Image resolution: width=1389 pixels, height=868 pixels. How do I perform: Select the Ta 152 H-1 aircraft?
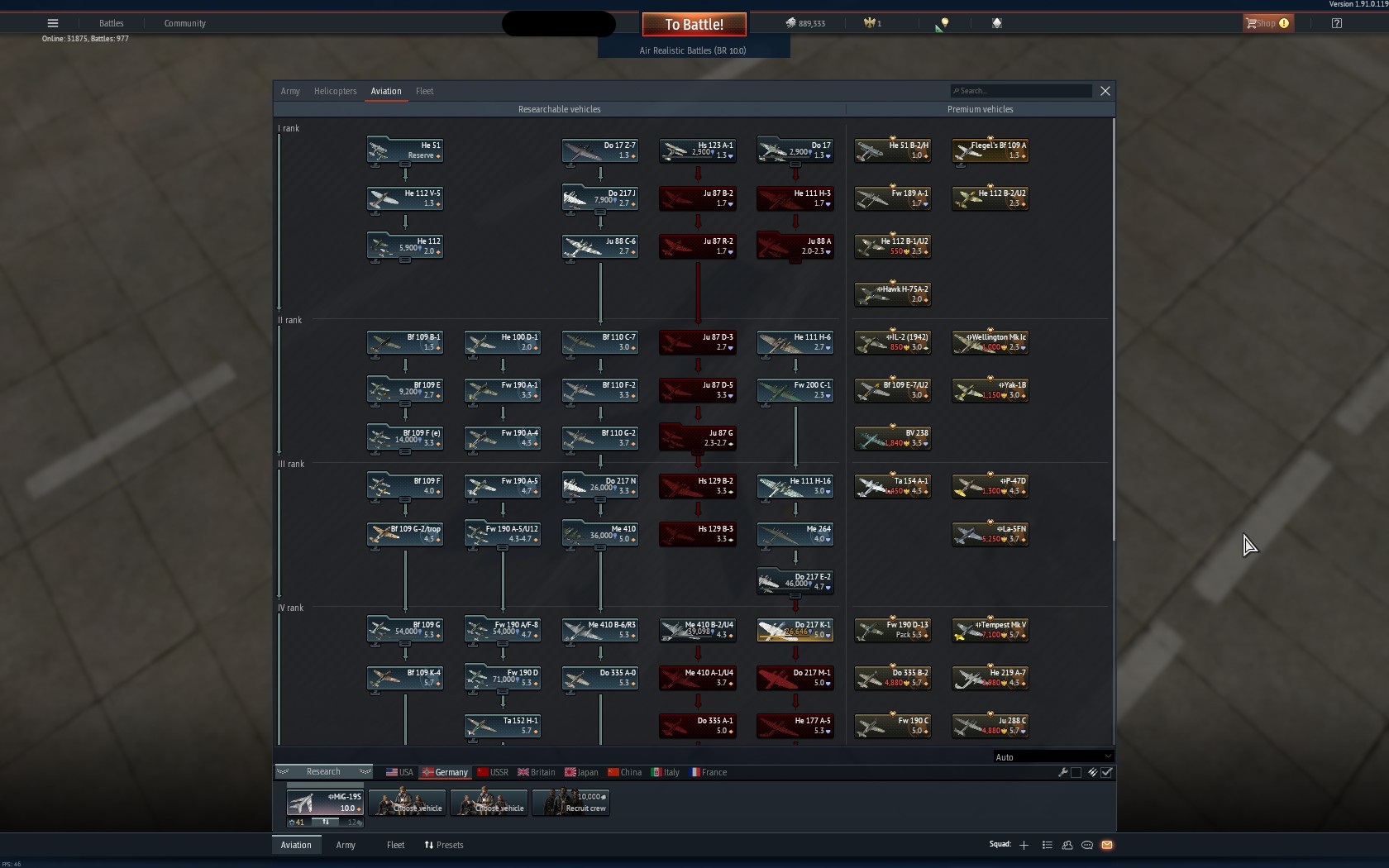point(503,726)
